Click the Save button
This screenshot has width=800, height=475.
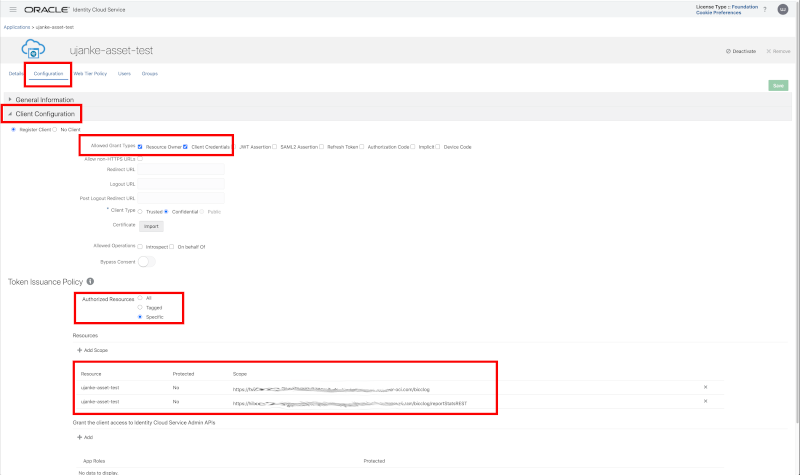tap(778, 86)
